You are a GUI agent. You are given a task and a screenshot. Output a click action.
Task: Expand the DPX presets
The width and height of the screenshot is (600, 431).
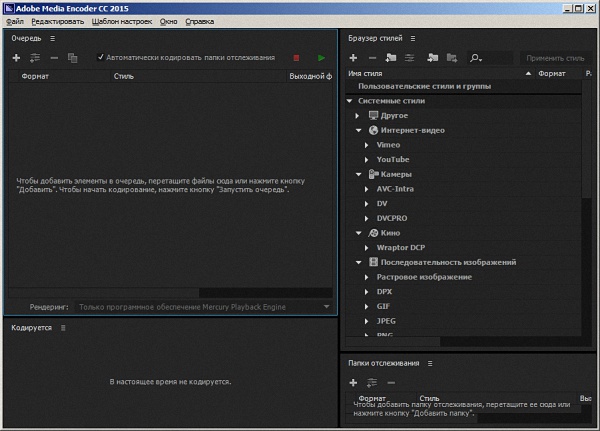(x=367, y=292)
